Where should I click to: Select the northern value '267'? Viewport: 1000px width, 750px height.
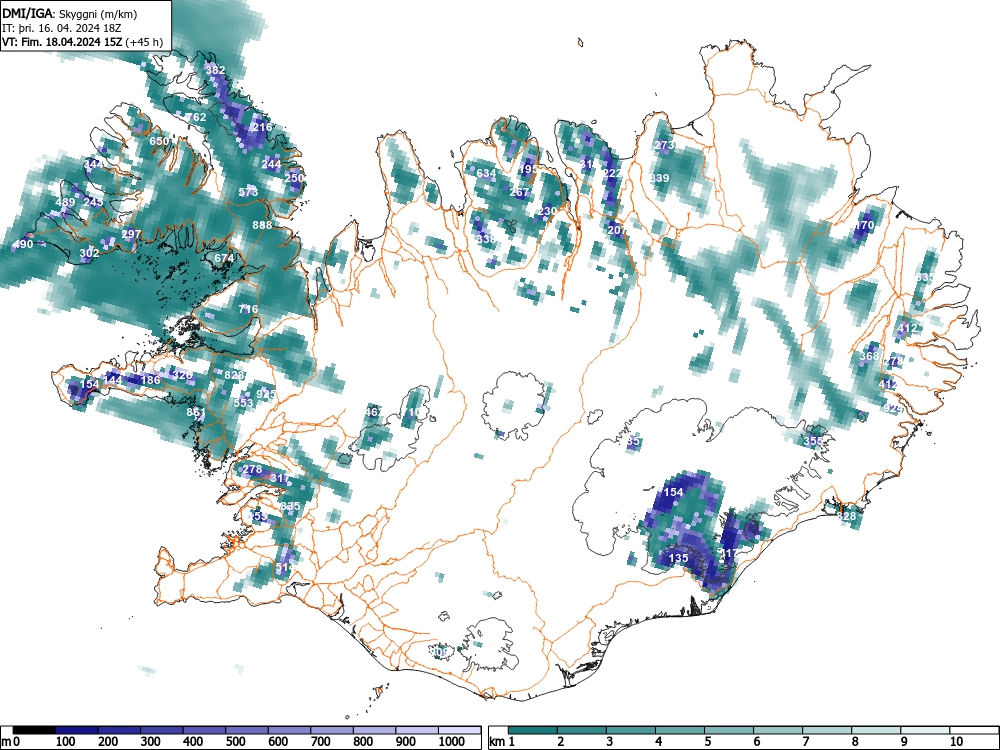pos(519,192)
